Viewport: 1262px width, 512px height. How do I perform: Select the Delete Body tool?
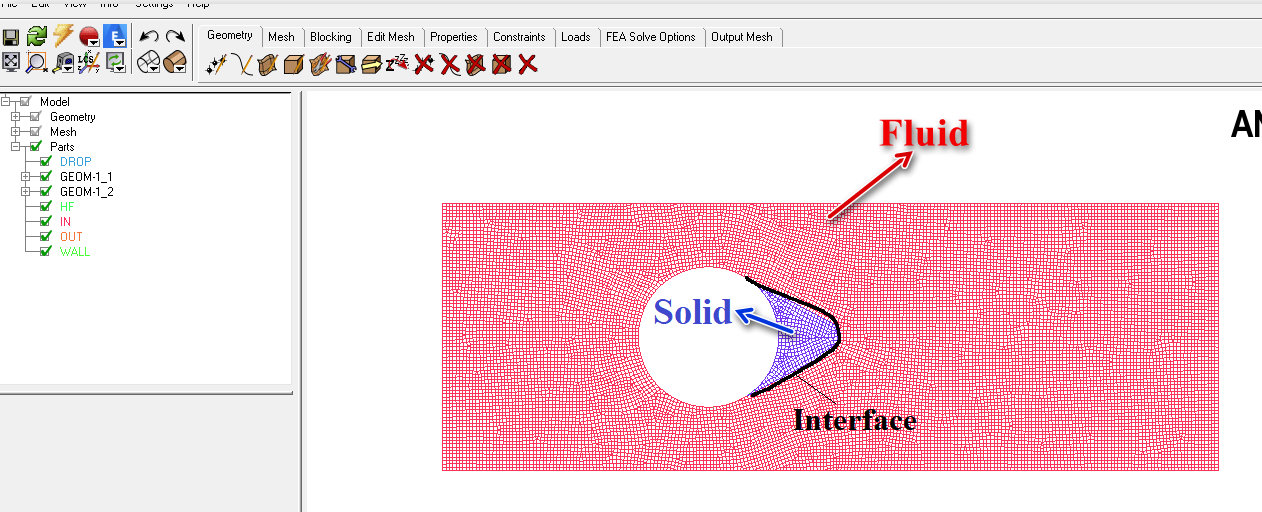(x=501, y=65)
